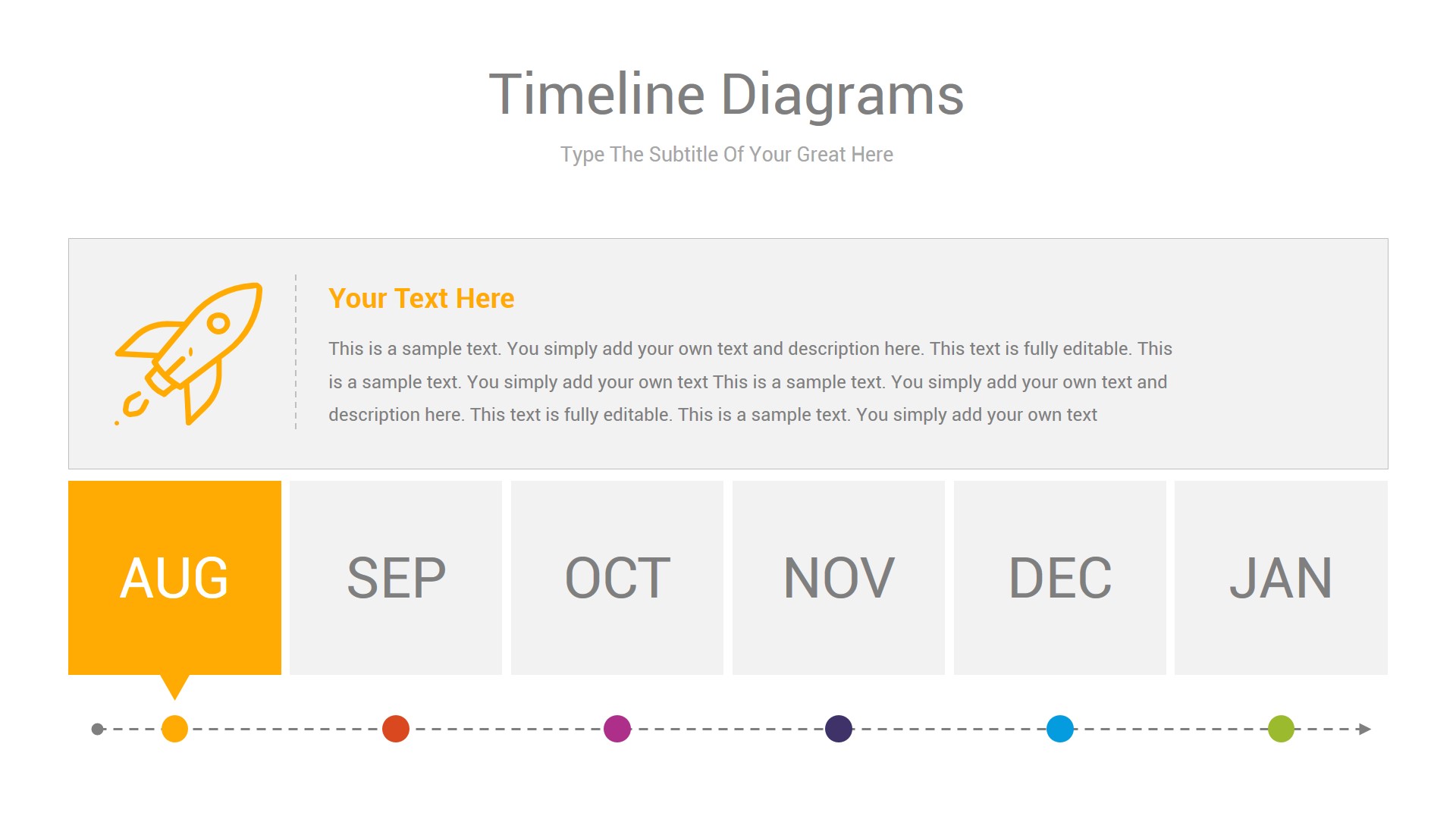Click the blue timeline dot
The width and height of the screenshot is (1456, 819).
(1060, 729)
